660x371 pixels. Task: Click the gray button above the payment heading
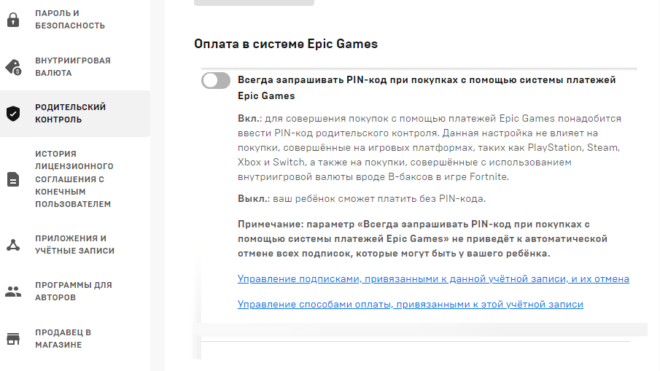(x=254, y=3)
